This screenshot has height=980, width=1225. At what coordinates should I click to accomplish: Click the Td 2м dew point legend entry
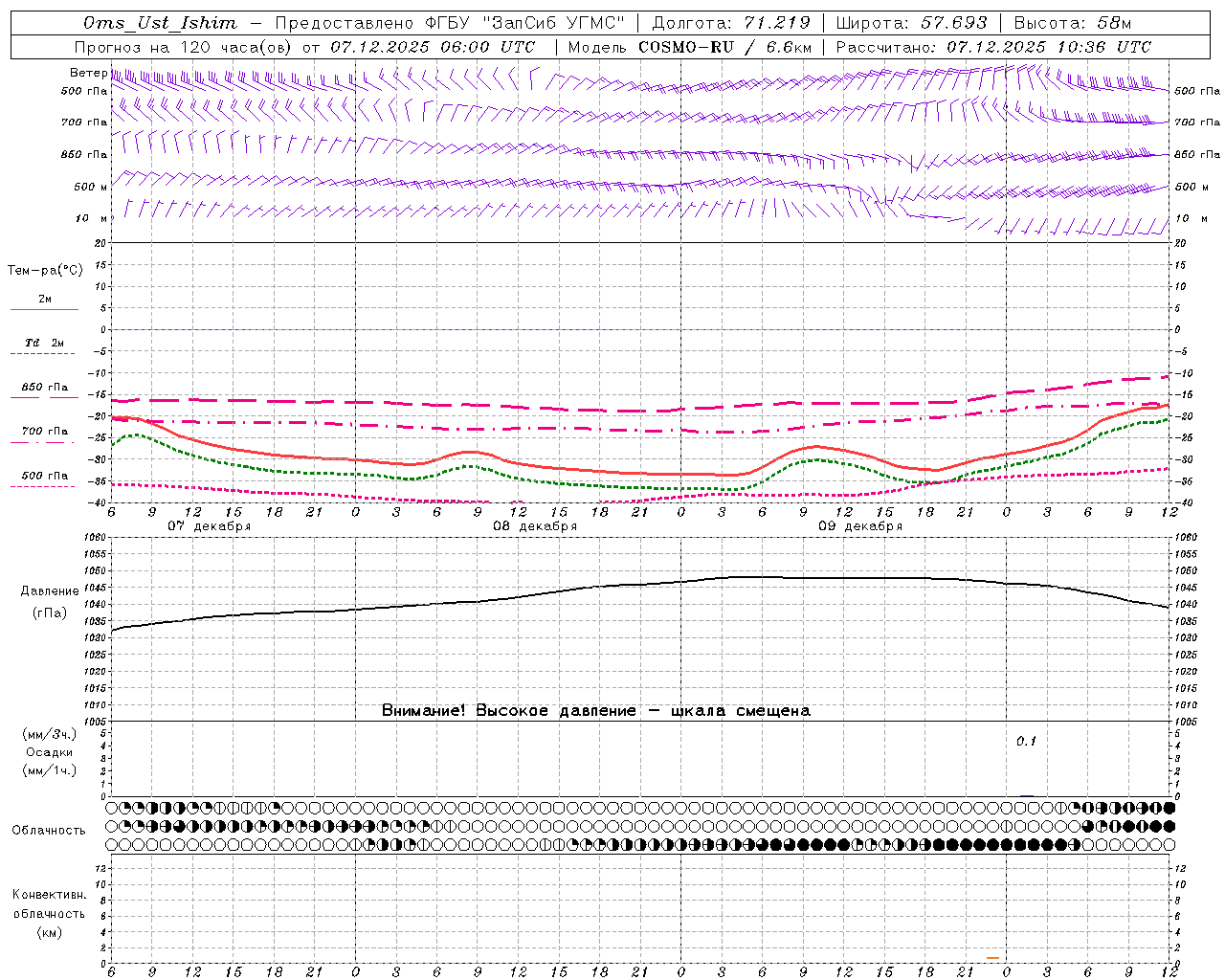pyautogui.click(x=45, y=343)
